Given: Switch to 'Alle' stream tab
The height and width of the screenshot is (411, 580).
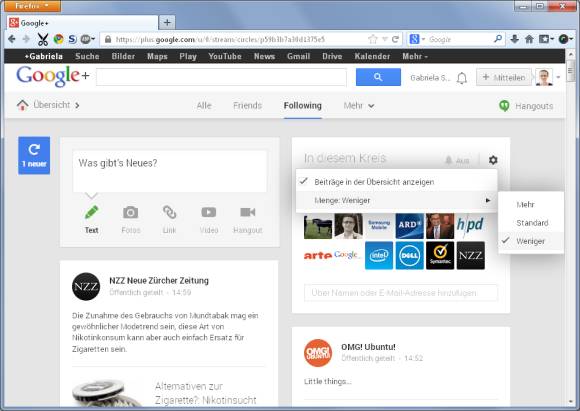Looking at the screenshot, I should pyautogui.click(x=204, y=106).
